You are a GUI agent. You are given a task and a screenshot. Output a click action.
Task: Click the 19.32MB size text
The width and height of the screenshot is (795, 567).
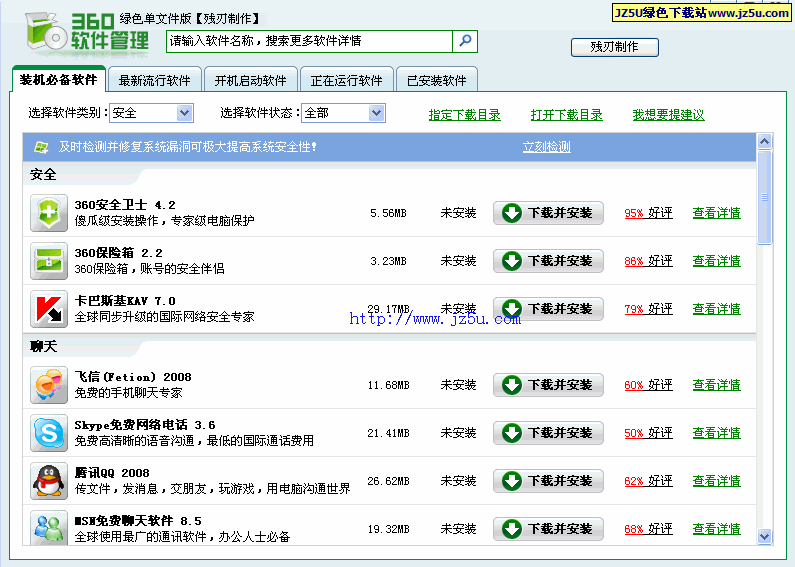388,529
